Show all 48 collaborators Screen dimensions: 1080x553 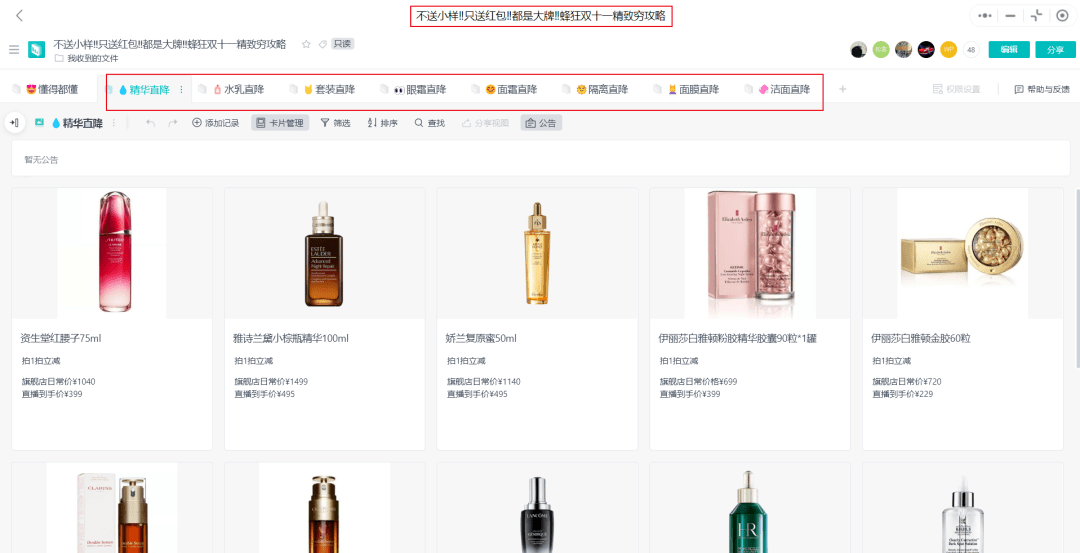(971, 50)
